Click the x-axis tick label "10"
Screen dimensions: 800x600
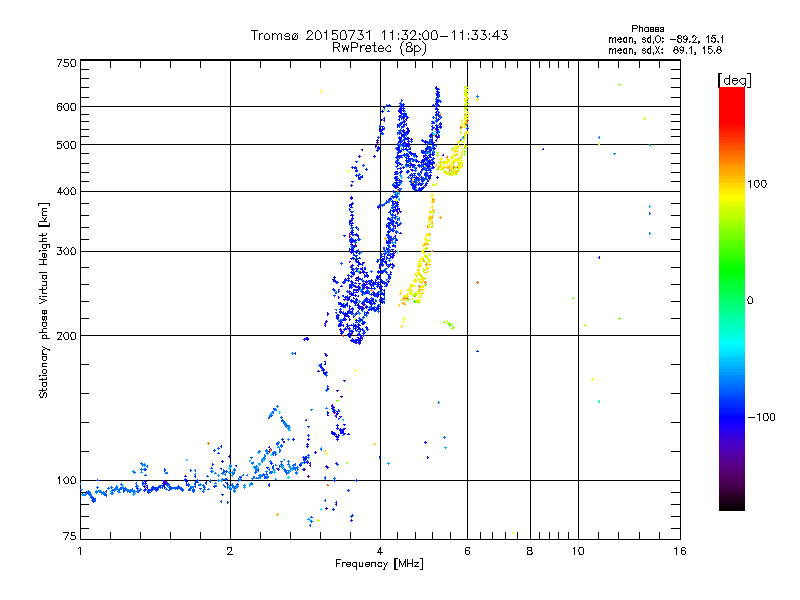pos(578,551)
